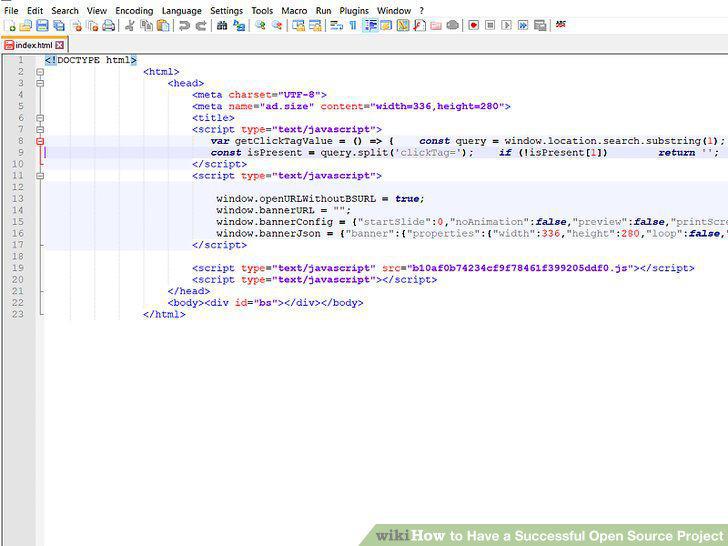The height and width of the screenshot is (546, 728).
Task: Click the Copy toolbar icon
Action: pyautogui.click(x=147, y=26)
